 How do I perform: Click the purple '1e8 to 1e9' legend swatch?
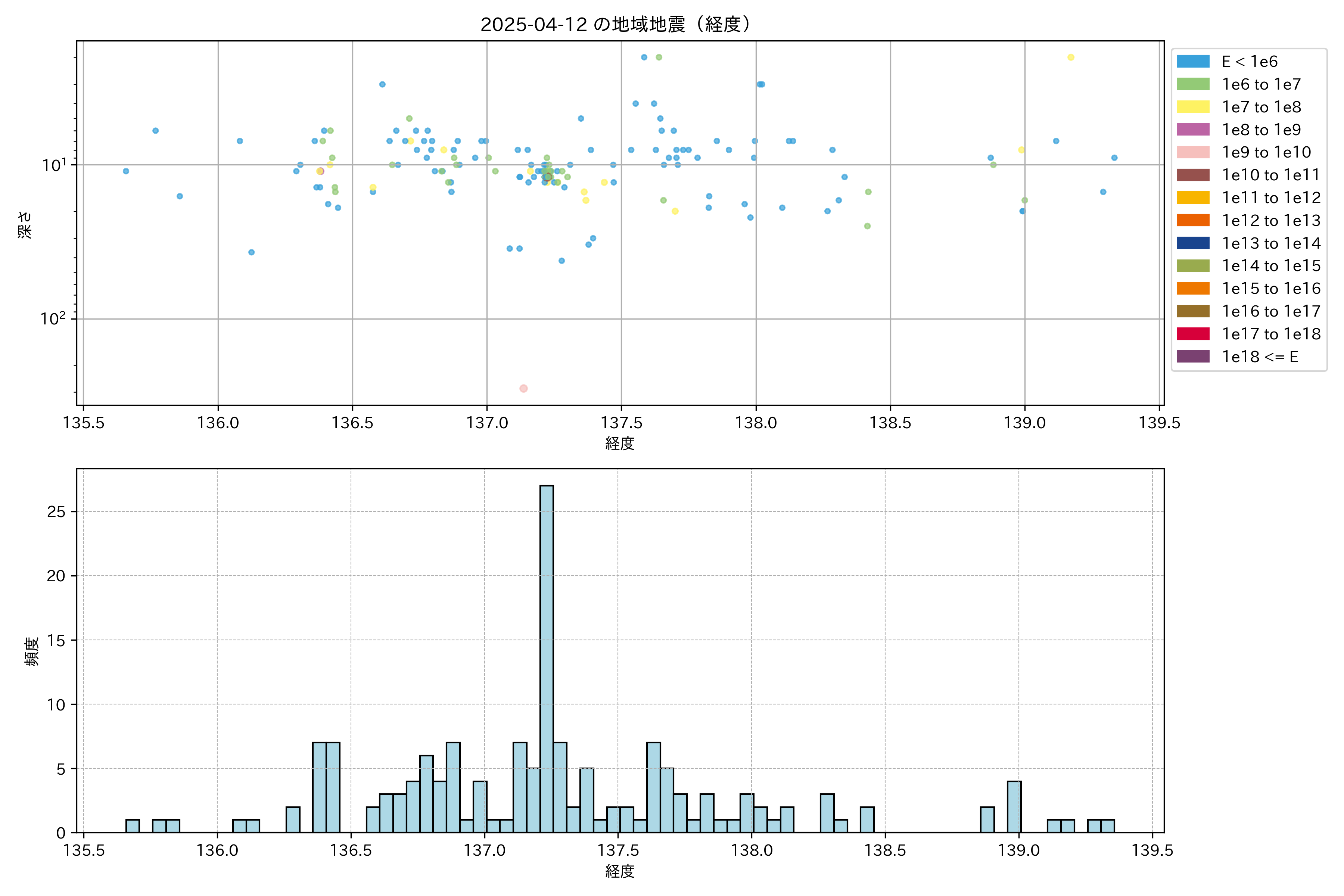pos(1192,130)
